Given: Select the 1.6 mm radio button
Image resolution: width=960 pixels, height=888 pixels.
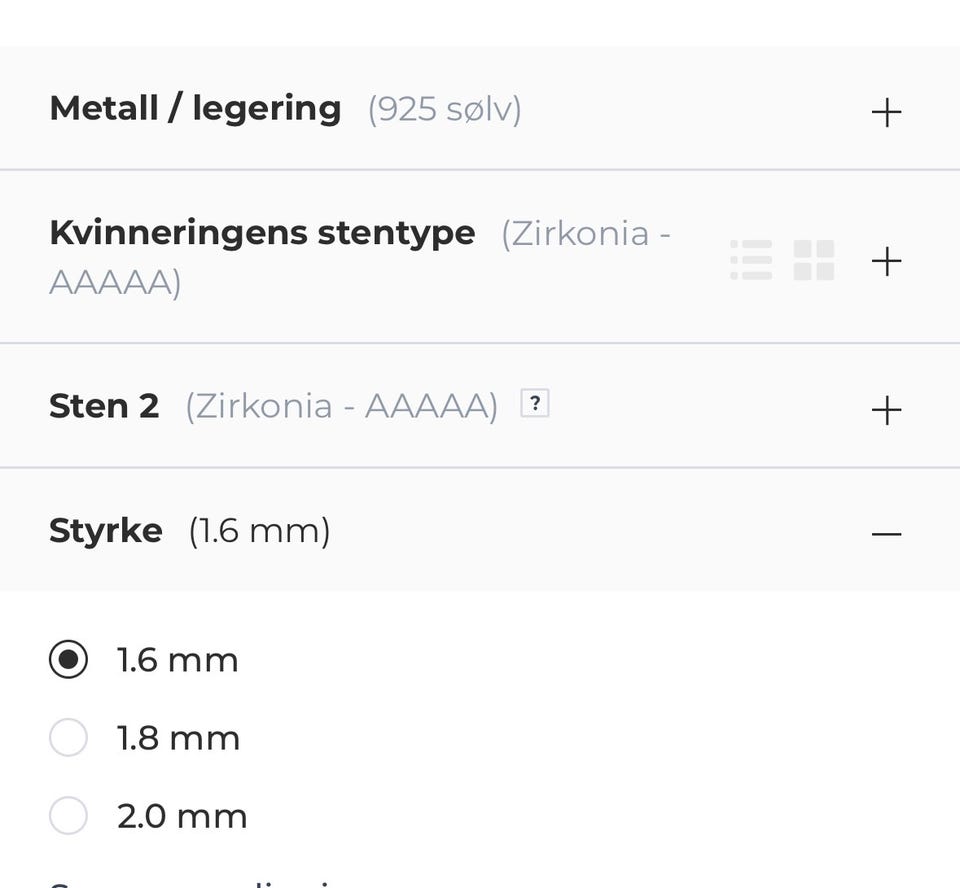Looking at the screenshot, I should point(68,659).
